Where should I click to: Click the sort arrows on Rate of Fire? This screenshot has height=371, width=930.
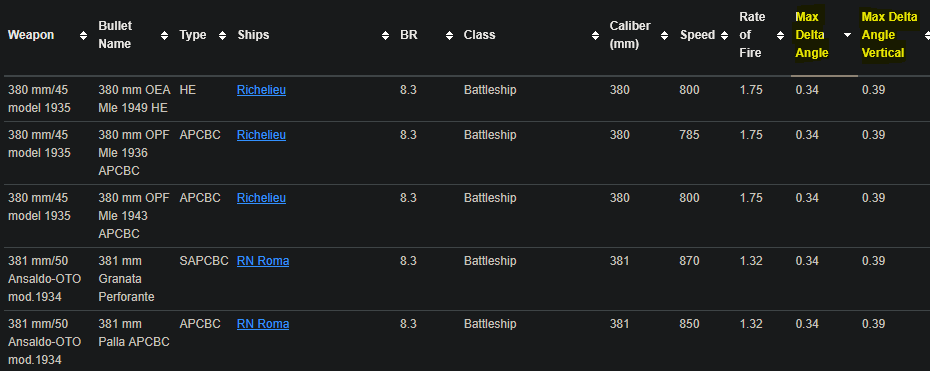tap(780, 36)
